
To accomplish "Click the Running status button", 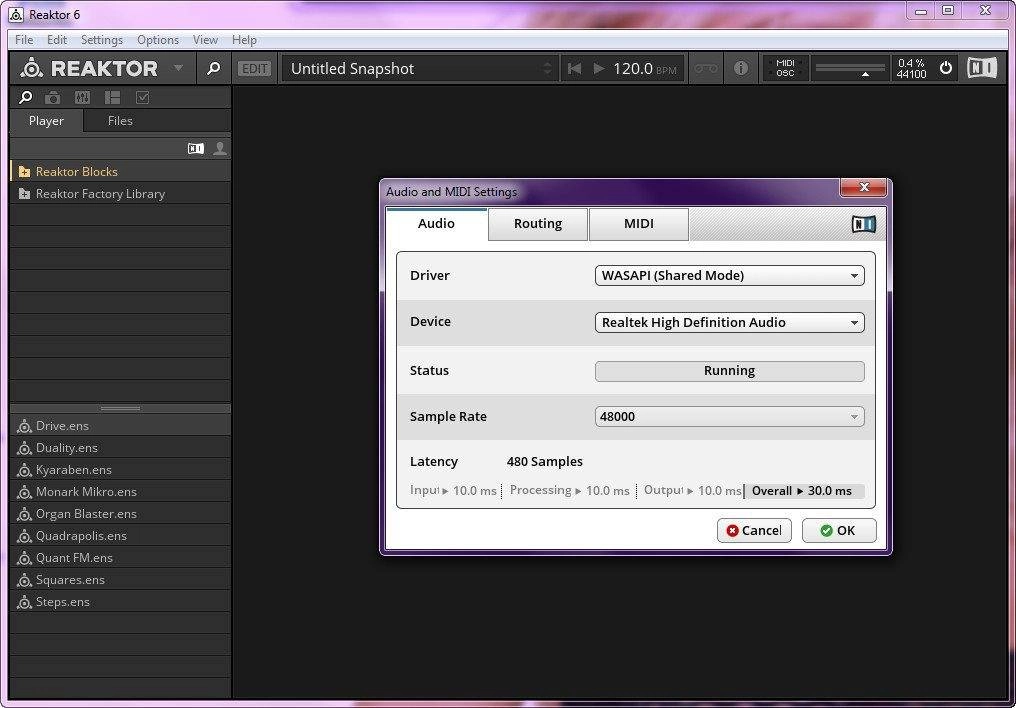I will coord(730,371).
